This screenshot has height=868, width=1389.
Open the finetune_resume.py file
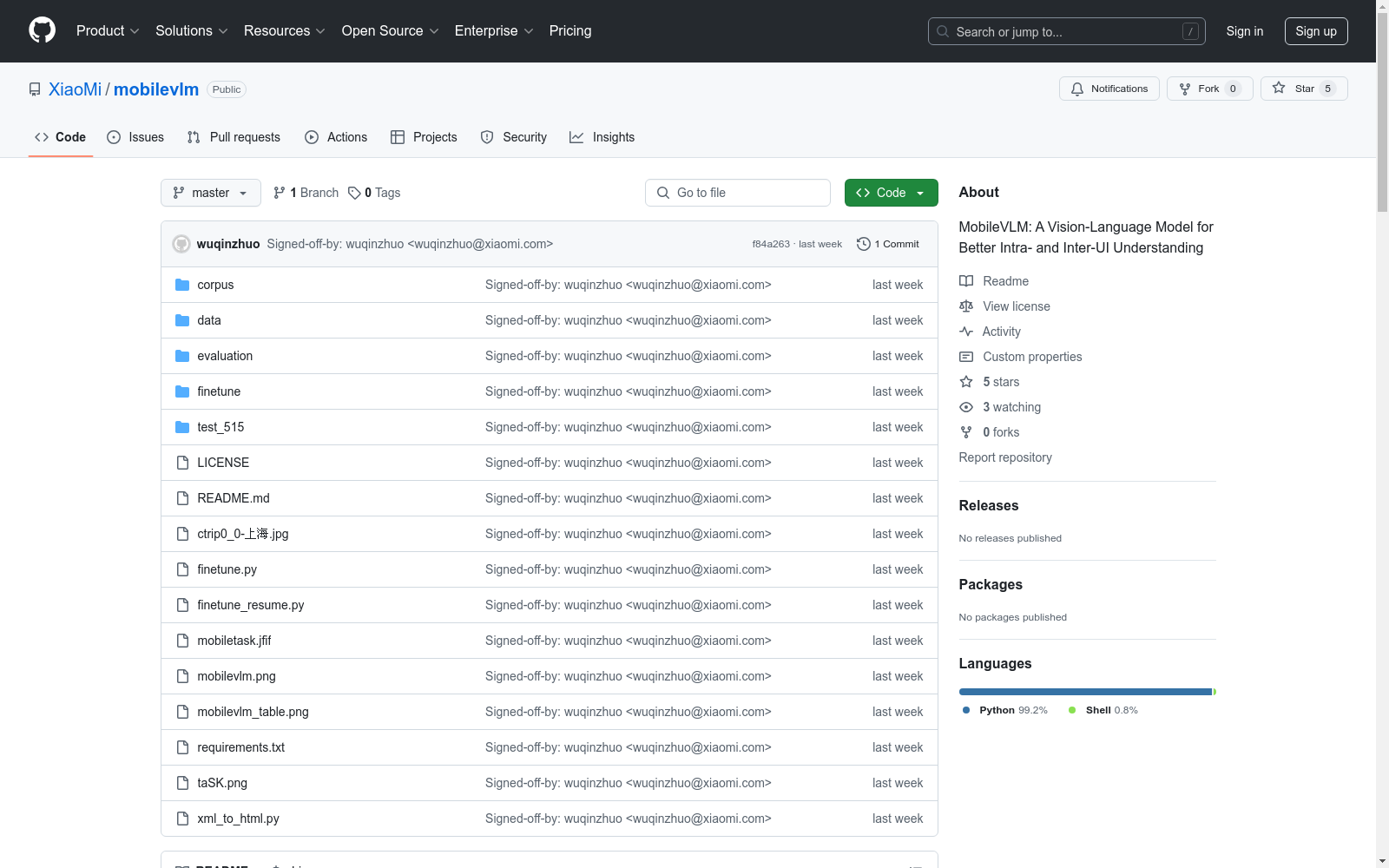[x=251, y=605]
